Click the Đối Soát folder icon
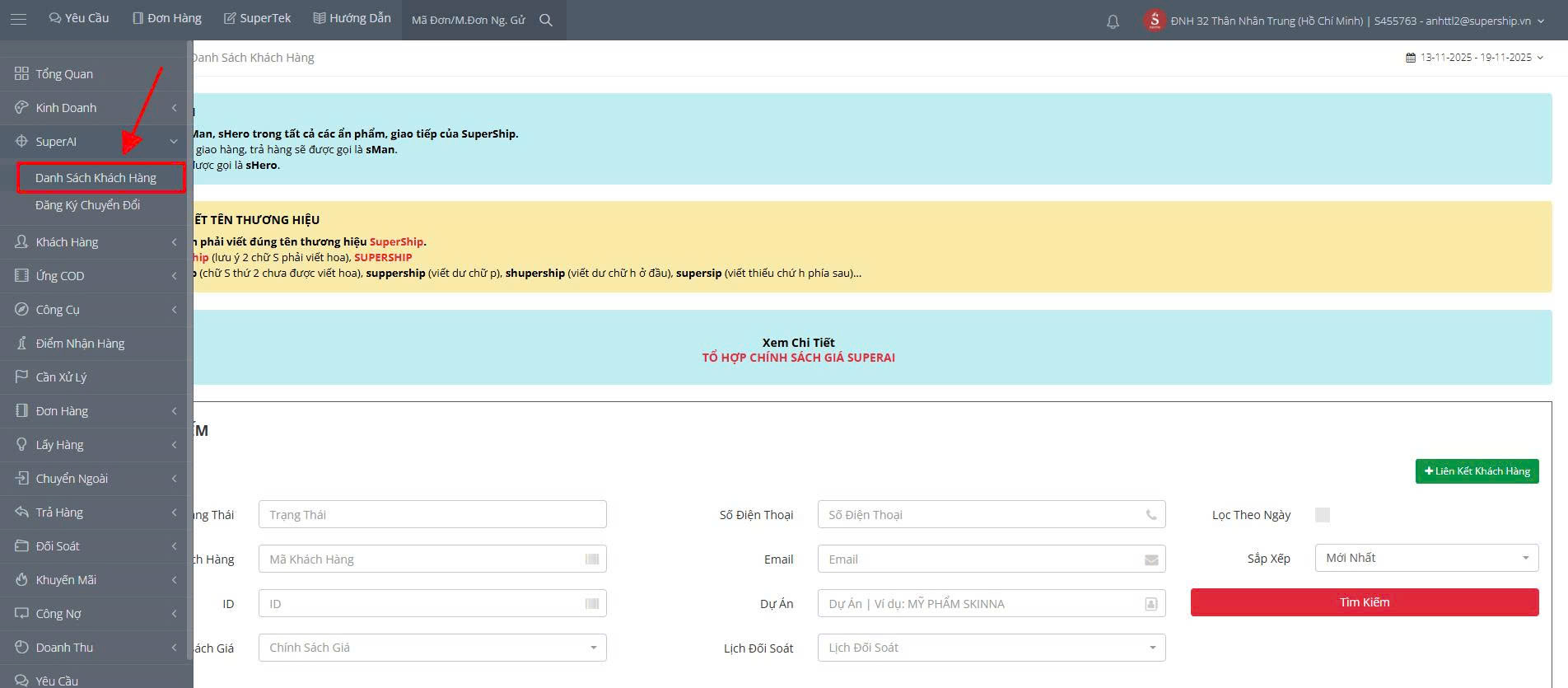This screenshot has width=1568, height=688. (x=21, y=546)
